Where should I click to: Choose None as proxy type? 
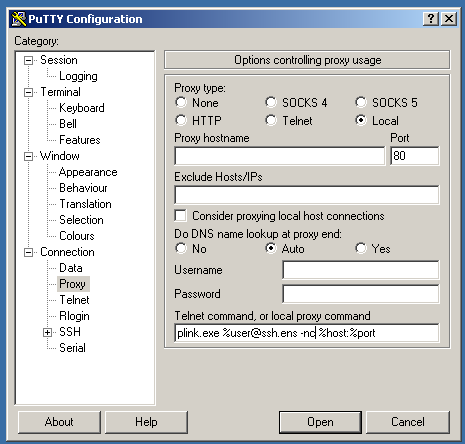(181, 102)
